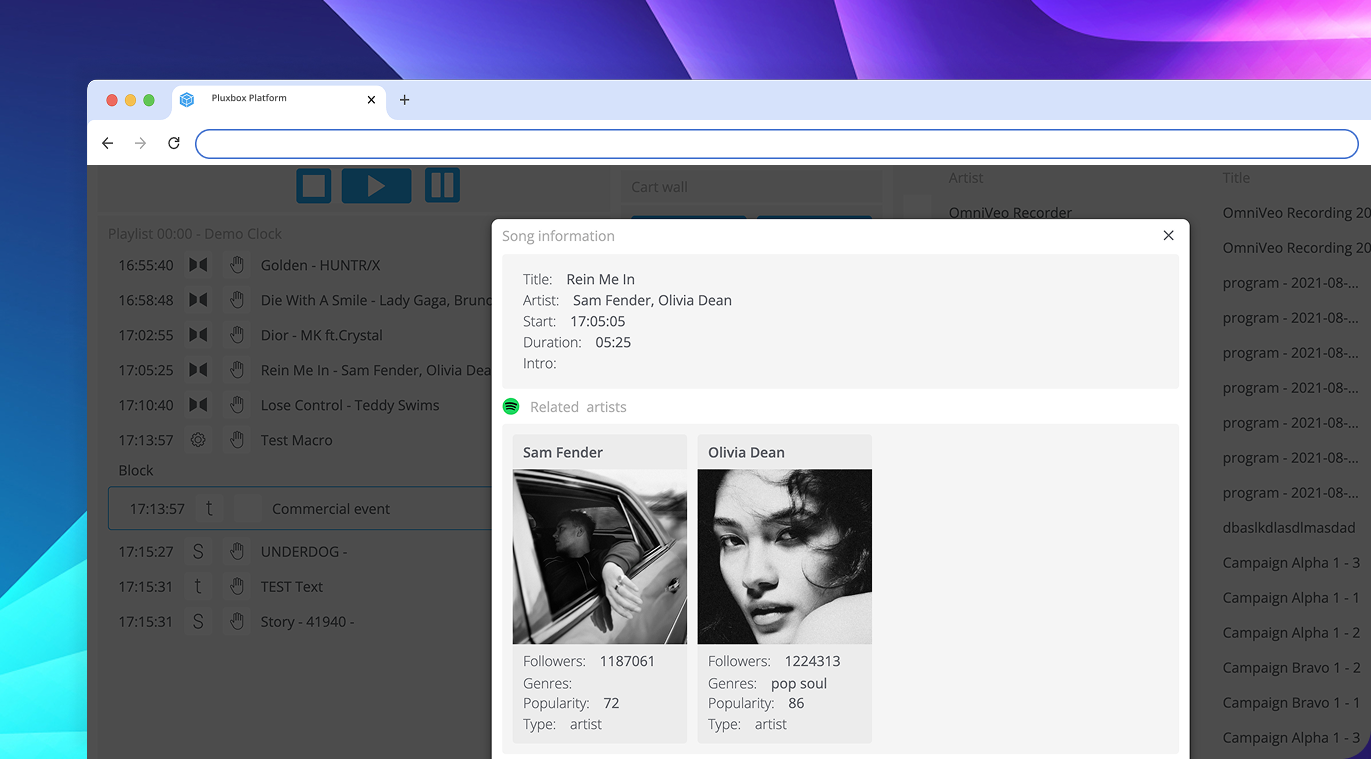Open the Olivia Dean artist photo
Image resolution: width=1371 pixels, height=759 pixels.
(x=784, y=557)
